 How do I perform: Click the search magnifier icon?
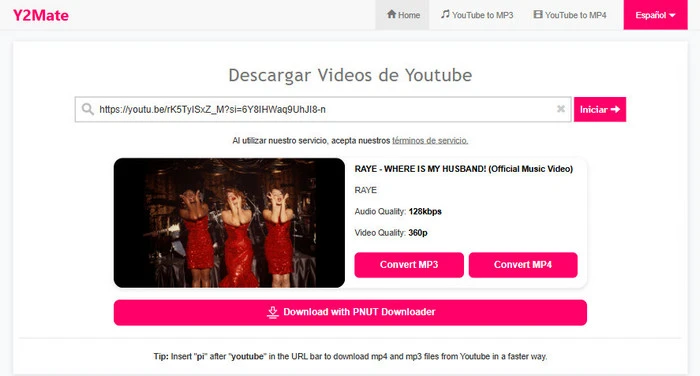(x=88, y=109)
